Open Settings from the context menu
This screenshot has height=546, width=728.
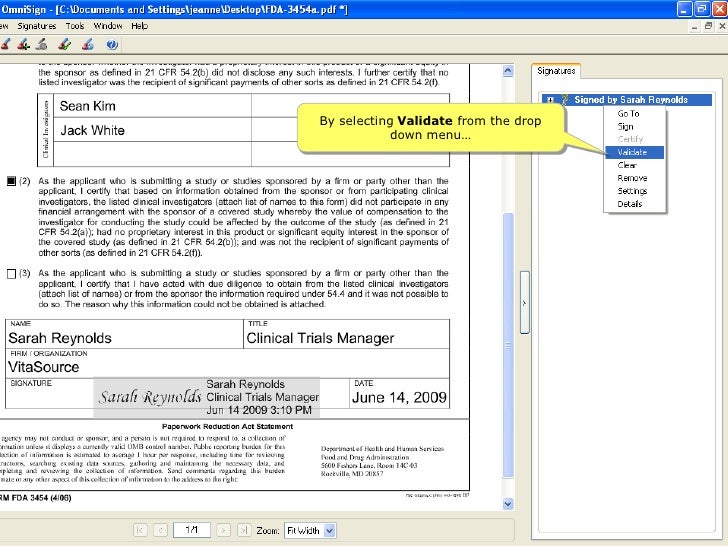coord(635,191)
